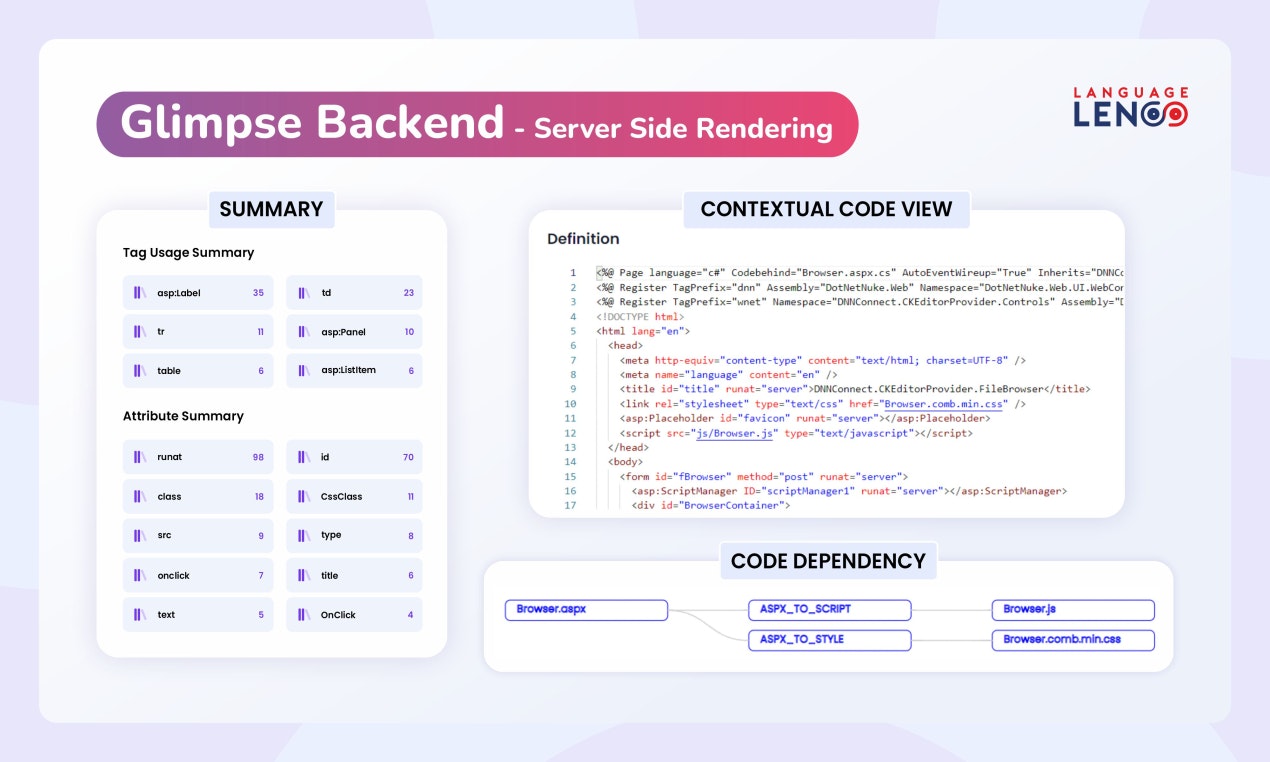
Task: Click the icon beside table tag
Action: (140, 371)
